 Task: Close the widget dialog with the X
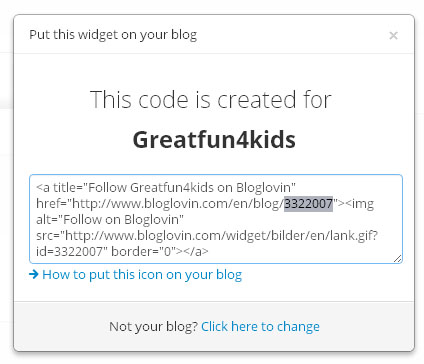[393, 35]
